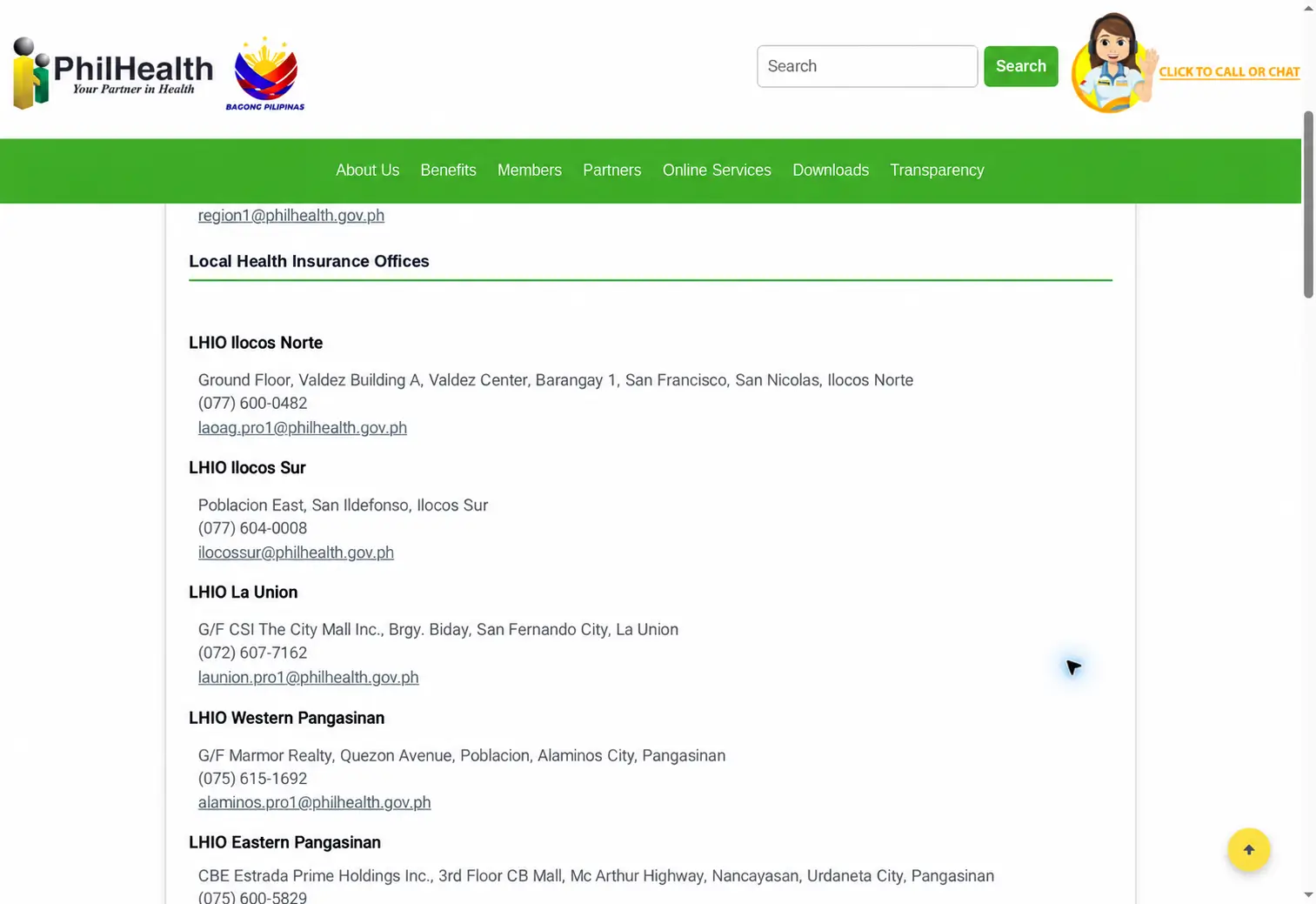Click the LHIO Western Pangasinan heading
Screen dimensions: 1316x904
286,718
